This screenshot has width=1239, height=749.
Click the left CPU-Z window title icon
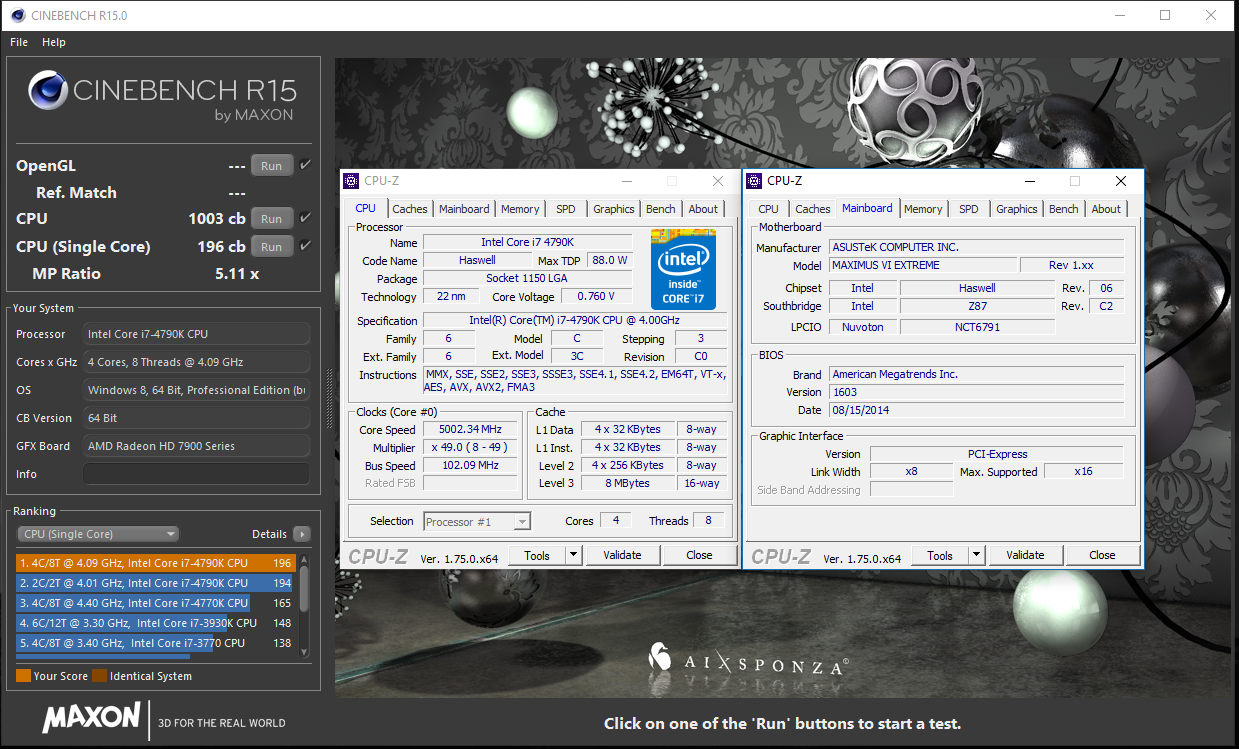coord(351,181)
